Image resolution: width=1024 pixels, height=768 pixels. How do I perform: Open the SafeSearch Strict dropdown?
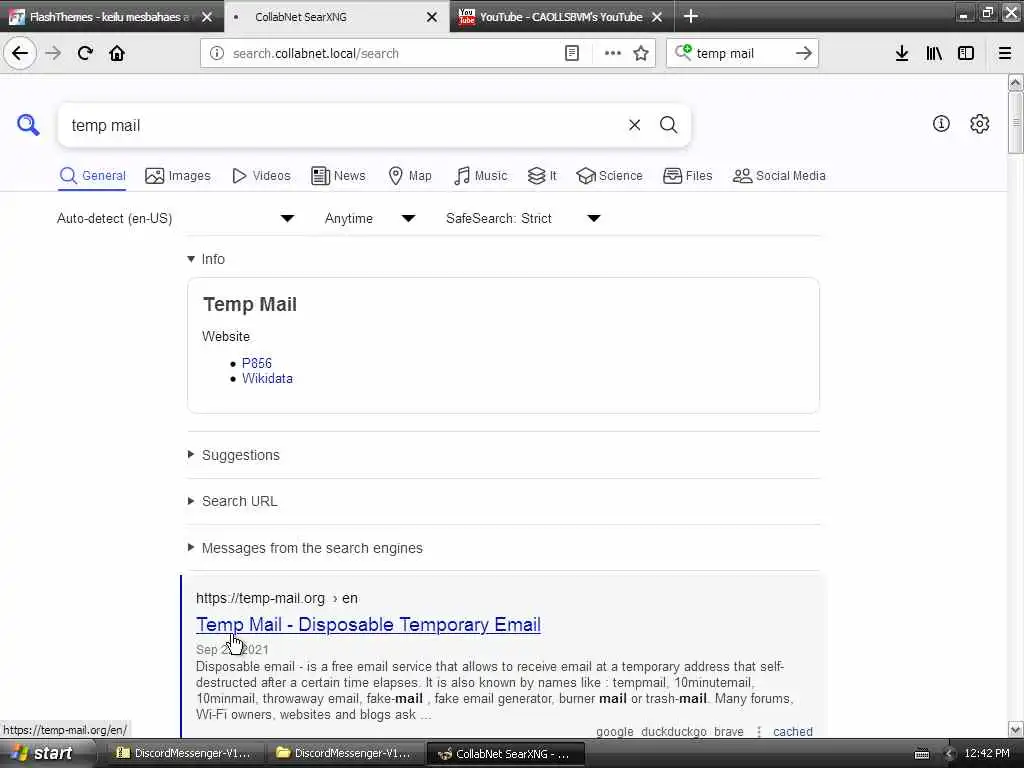pyautogui.click(x=522, y=218)
